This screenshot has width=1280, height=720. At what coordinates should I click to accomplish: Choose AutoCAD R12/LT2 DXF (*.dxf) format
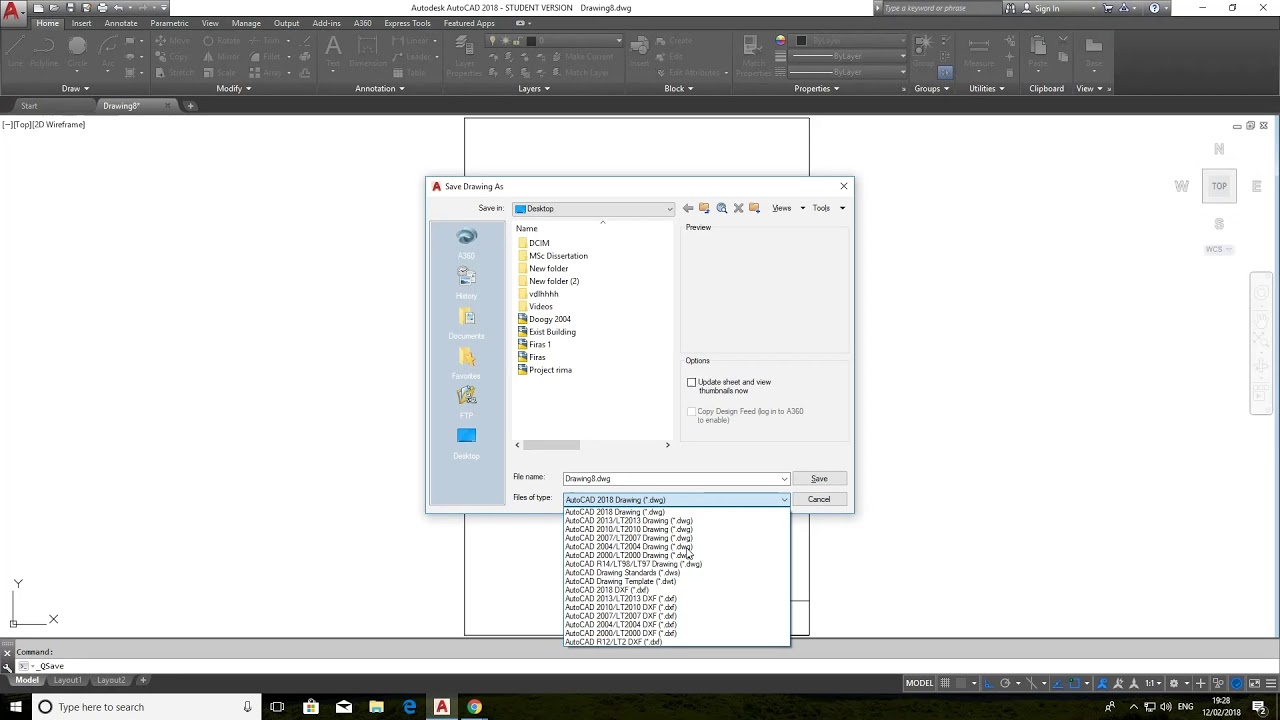point(613,642)
